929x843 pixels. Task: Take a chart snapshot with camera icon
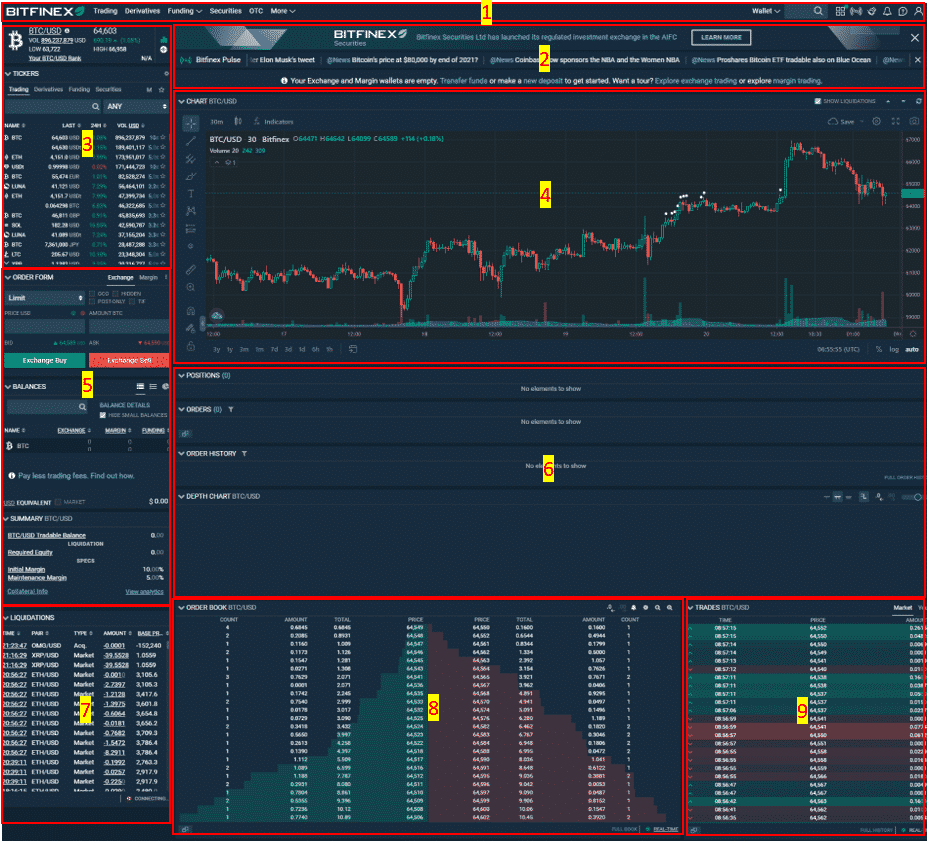pos(913,121)
